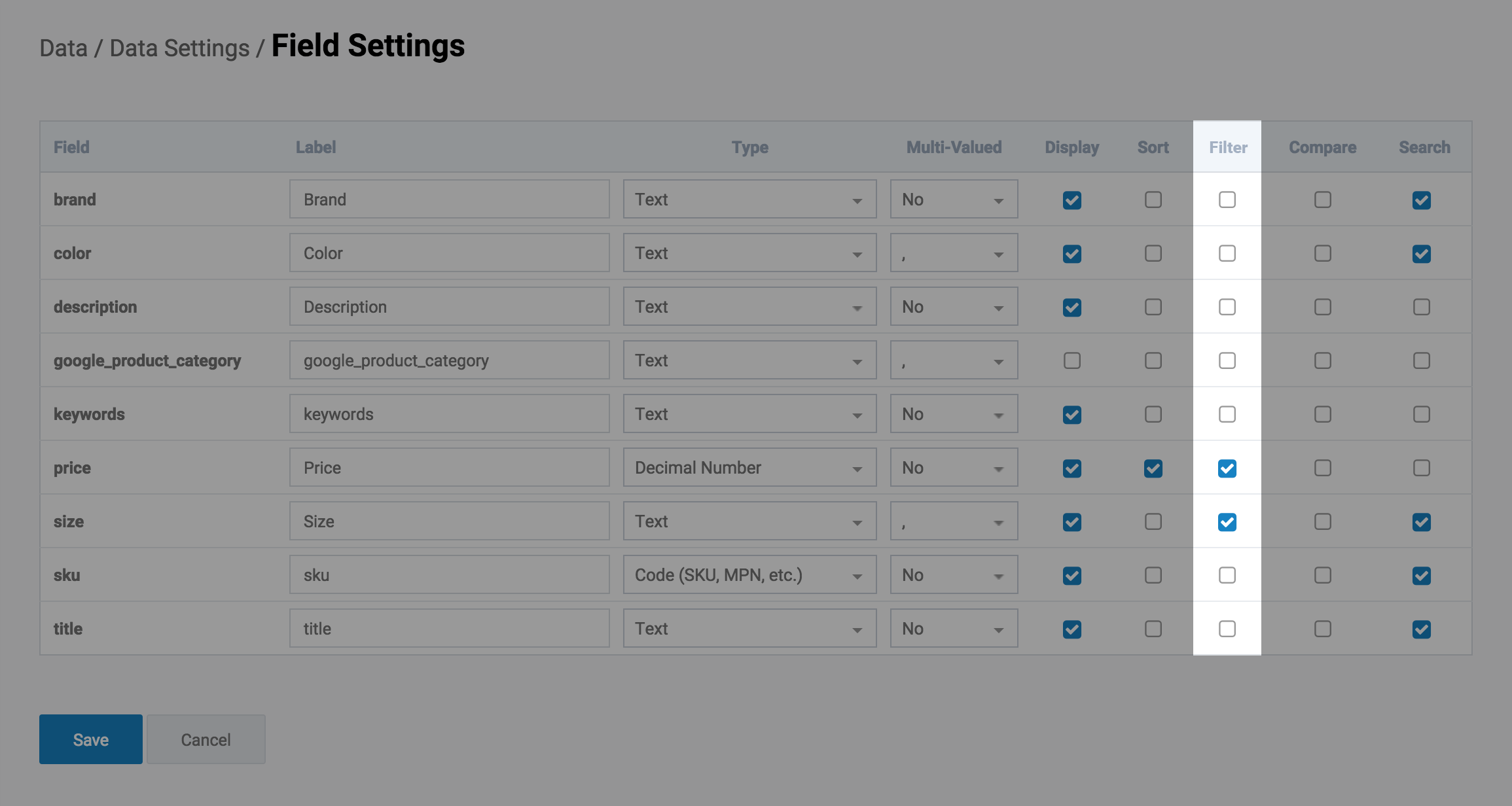Screen dimensions: 1512x806
Task: Click the Description label input field
Action: pyautogui.click(x=449, y=307)
